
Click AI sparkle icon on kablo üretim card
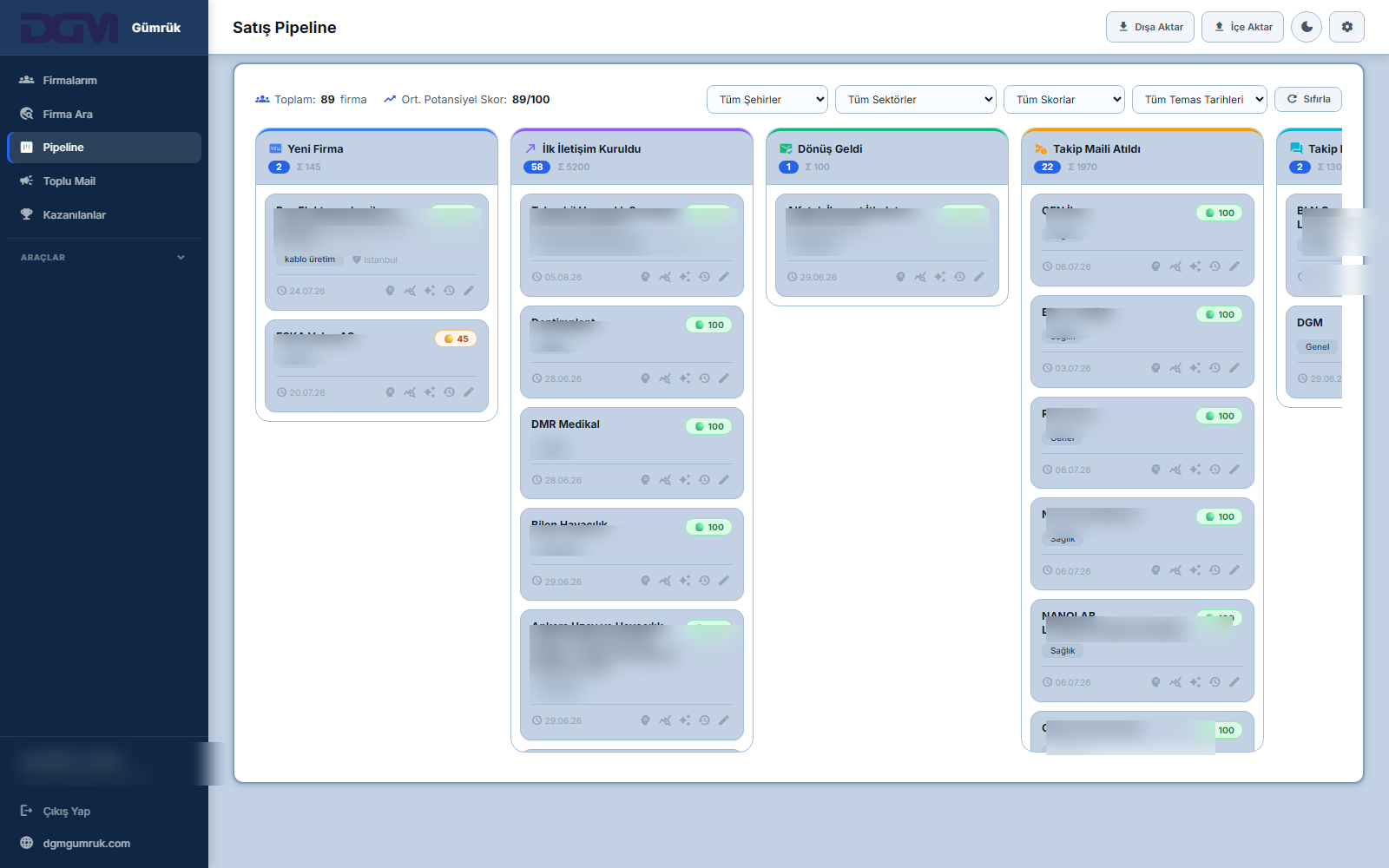point(430,291)
